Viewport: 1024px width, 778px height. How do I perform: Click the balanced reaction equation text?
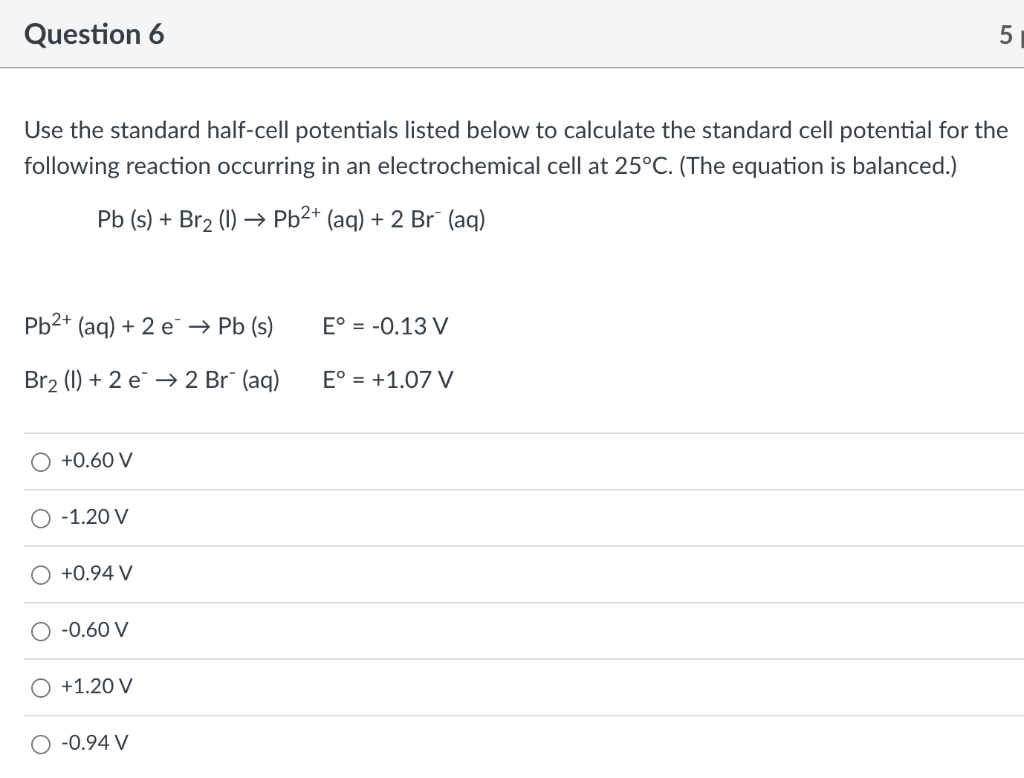click(x=291, y=218)
